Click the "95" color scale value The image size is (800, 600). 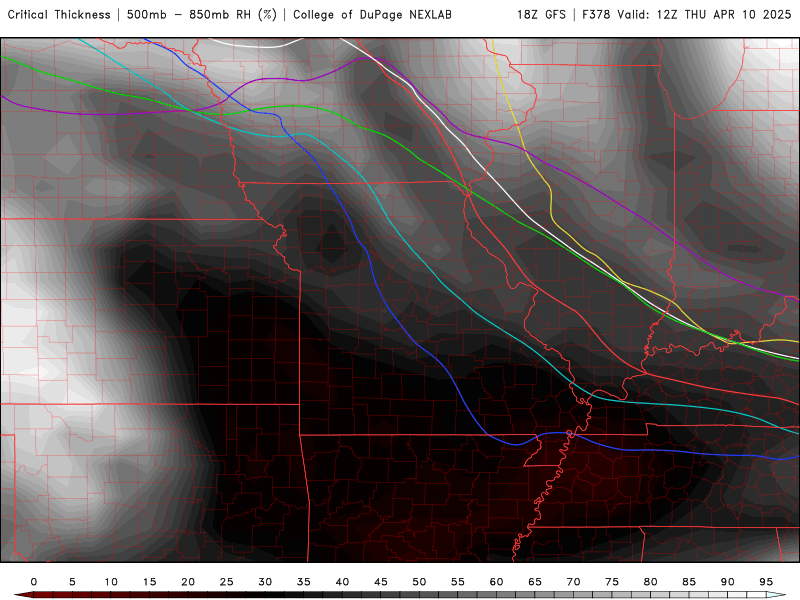pos(766,582)
